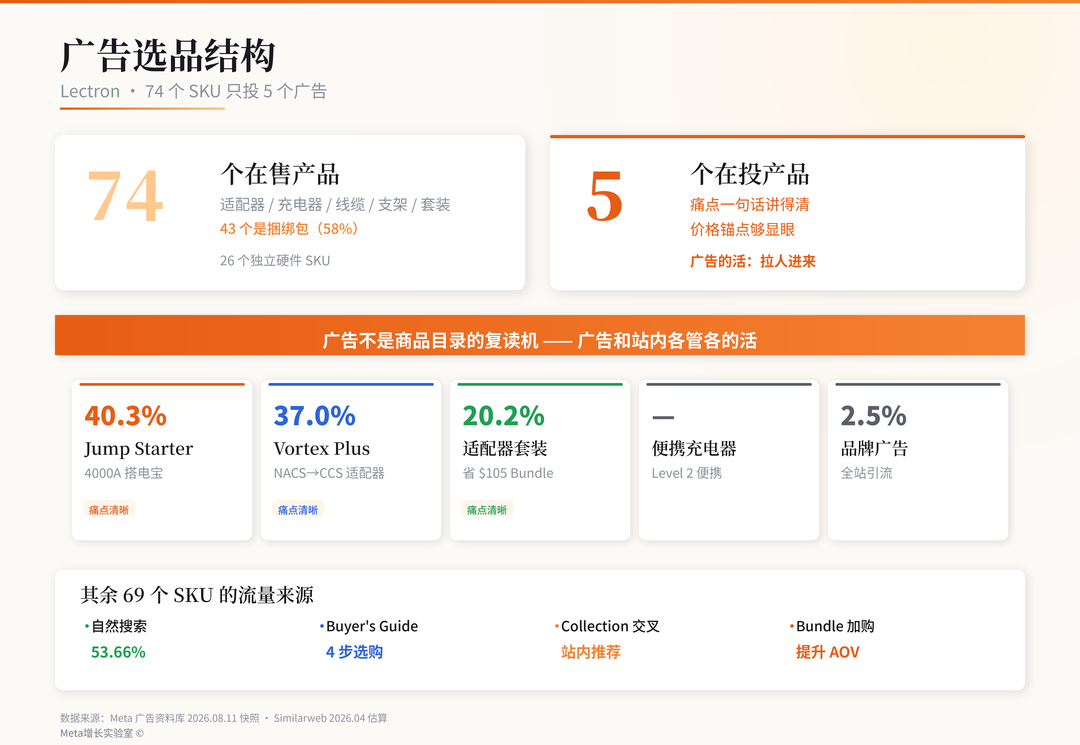The height and width of the screenshot is (745, 1080).
Task: Click the 'Collection 交叉' label
Action: click(x=610, y=626)
